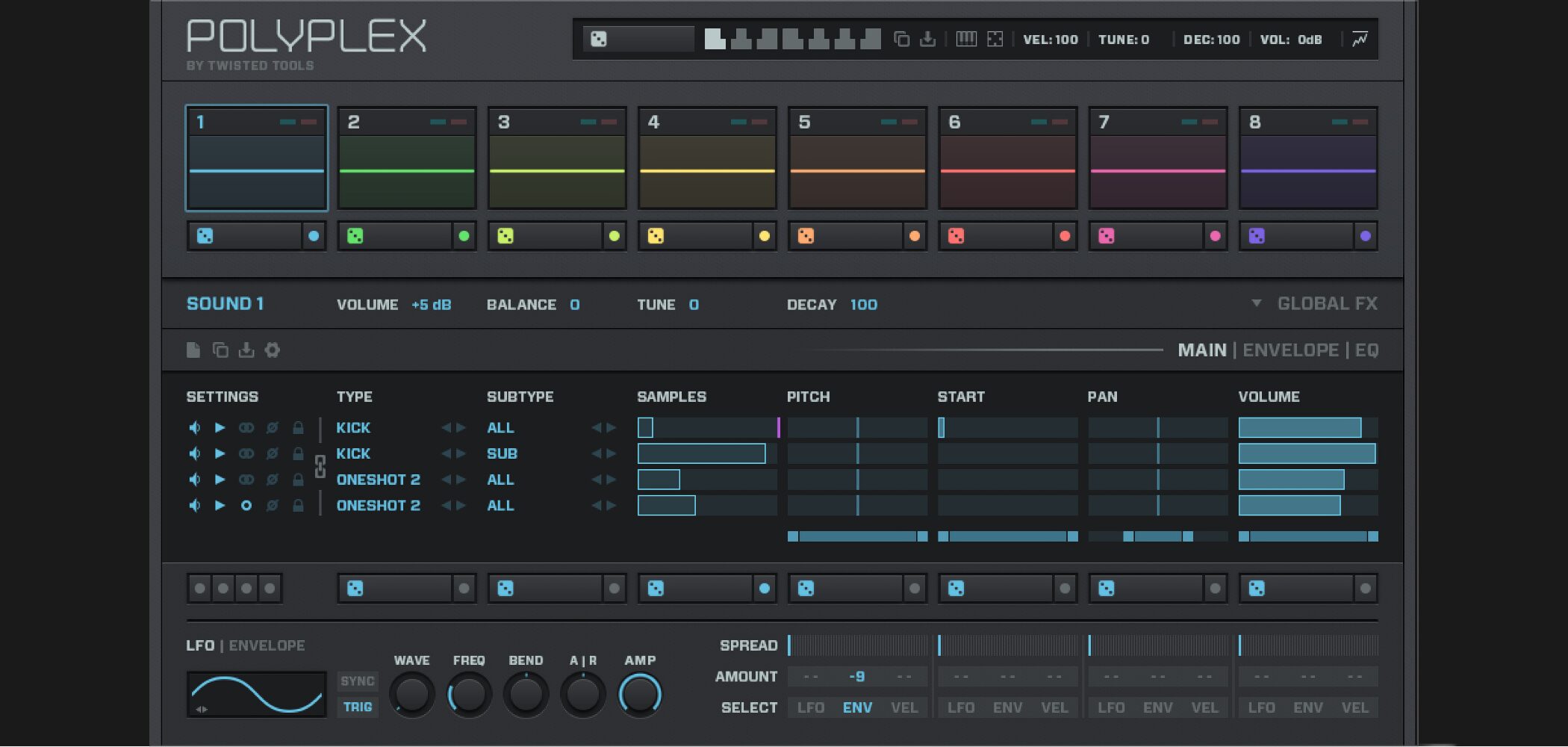Toggle sound 1 blue randomize lock dot

pos(314,236)
